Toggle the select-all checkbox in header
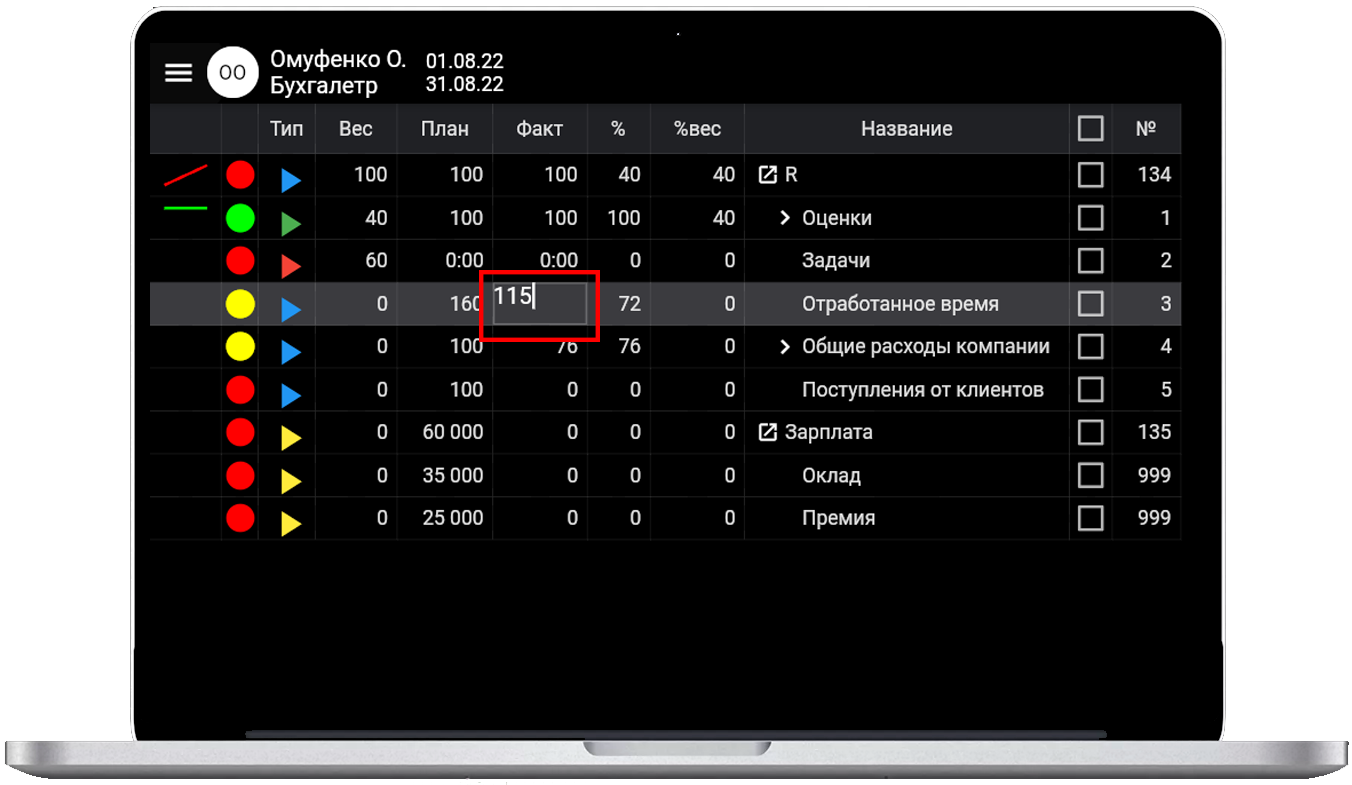 click(1090, 128)
